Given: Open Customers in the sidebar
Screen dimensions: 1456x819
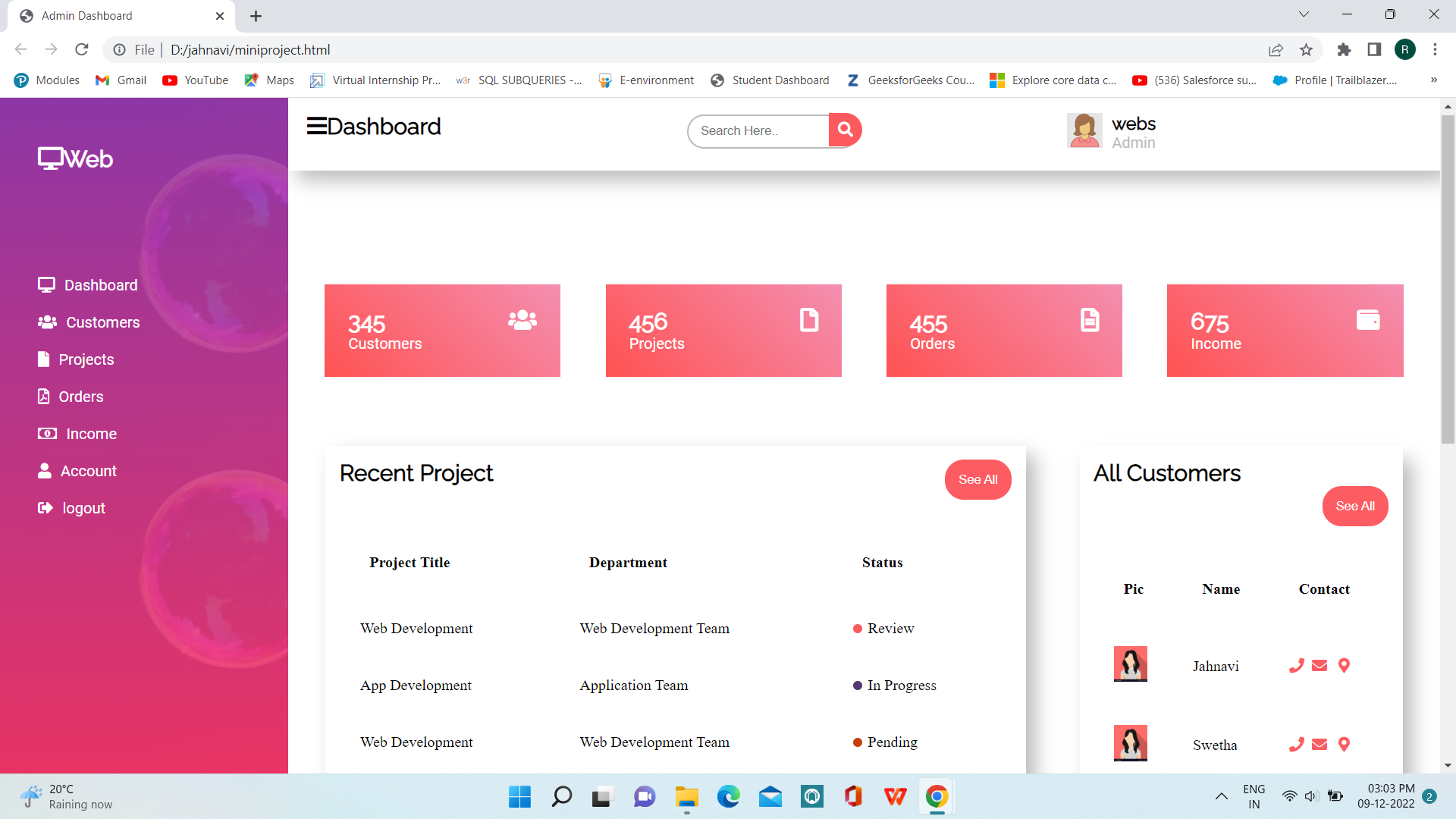Looking at the screenshot, I should pos(102,322).
